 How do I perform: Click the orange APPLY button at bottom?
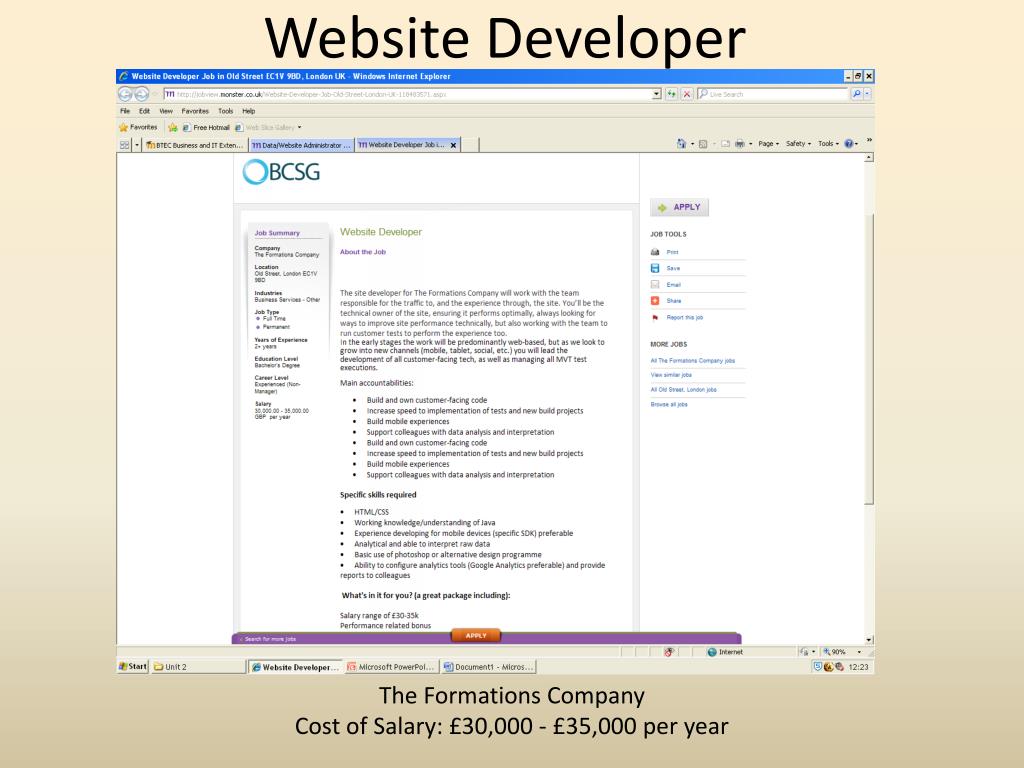[x=476, y=635]
